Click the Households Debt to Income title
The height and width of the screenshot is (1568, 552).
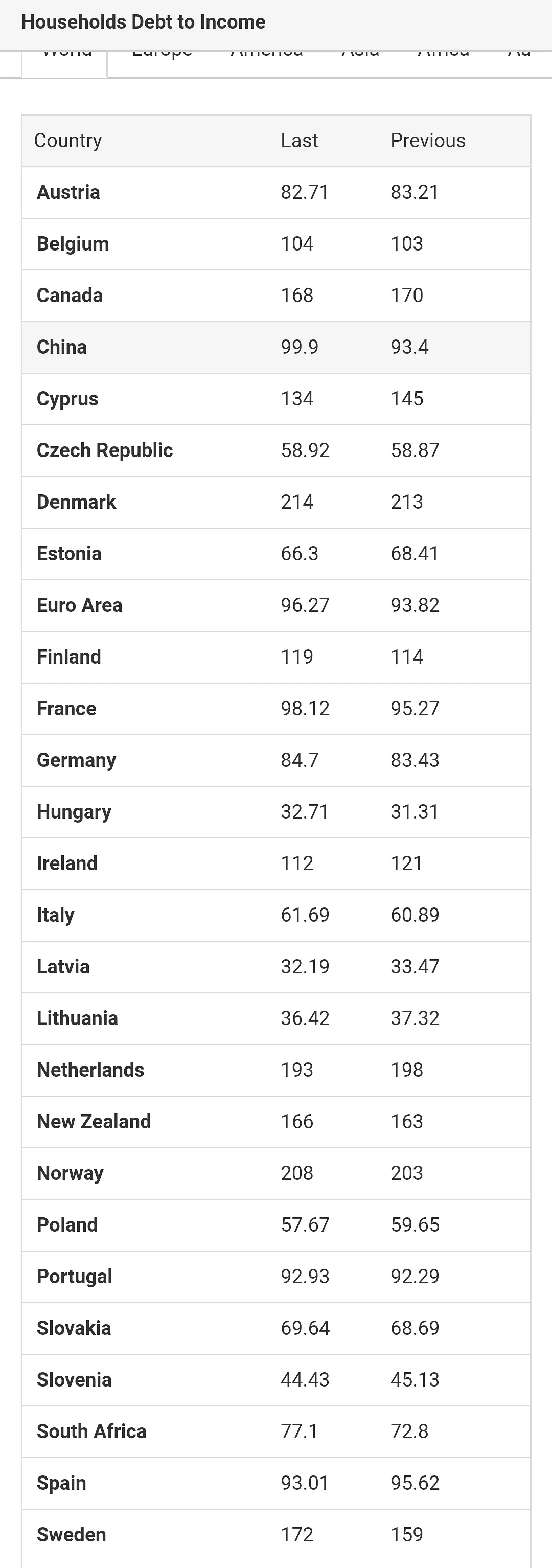click(x=143, y=22)
